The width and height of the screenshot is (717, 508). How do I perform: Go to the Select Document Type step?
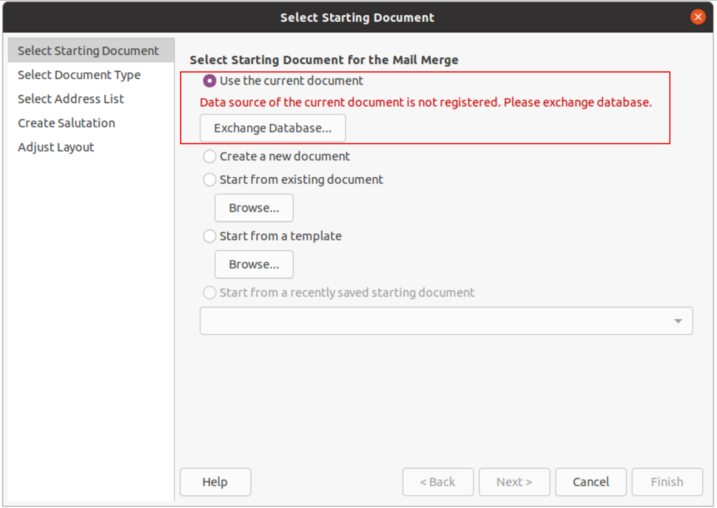pyautogui.click(x=79, y=75)
